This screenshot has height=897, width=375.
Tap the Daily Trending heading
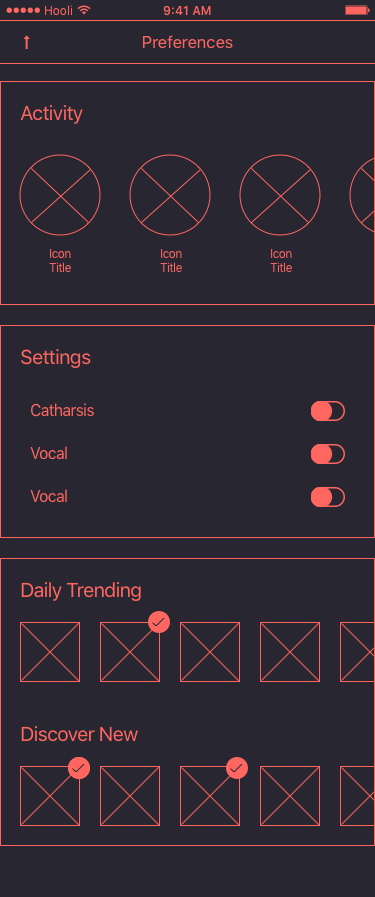pyautogui.click(x=81, y=590)
